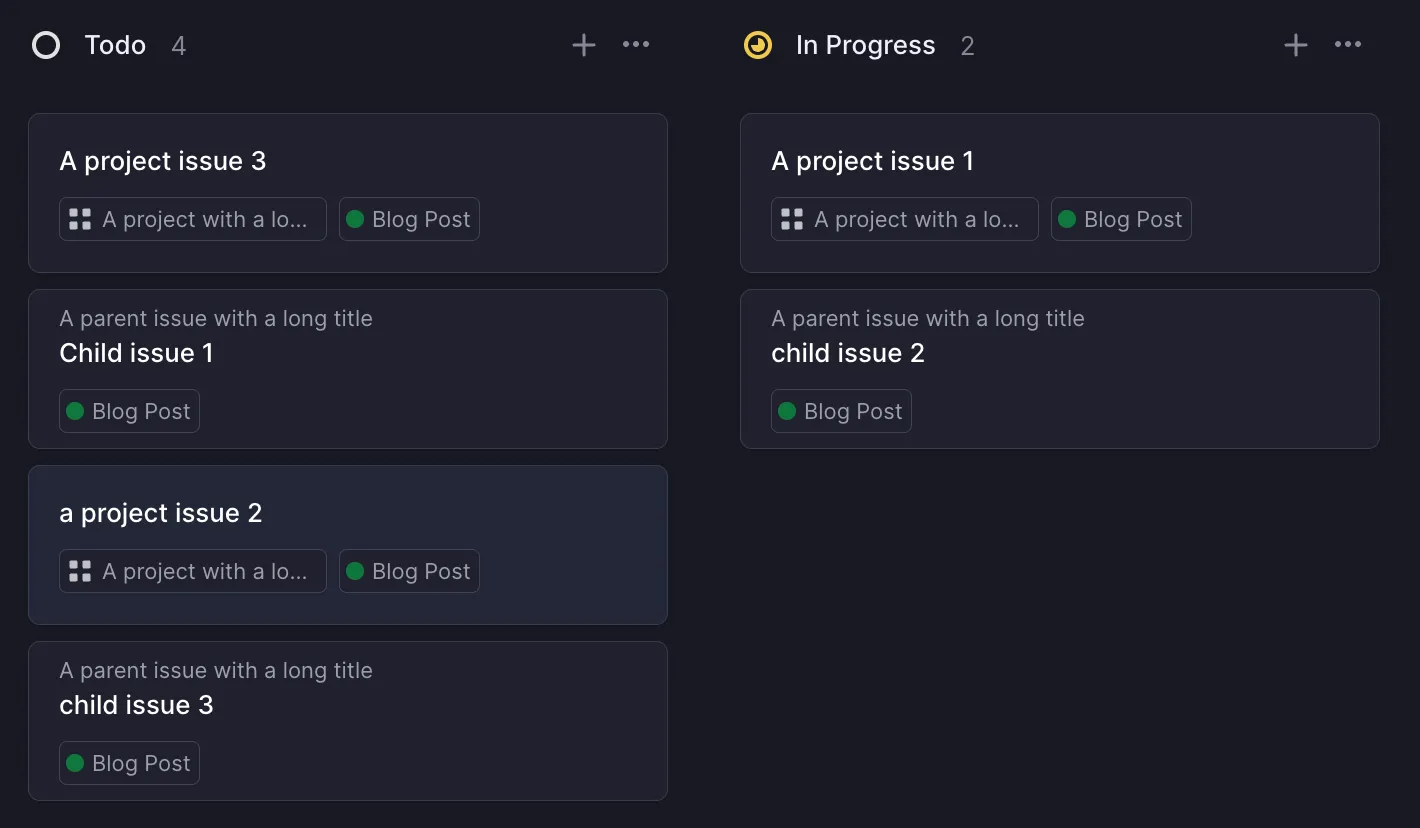The height and width of the screenshot is (828, 1420).
Task: Click Blog Post label on child issue 3
Action: (129, 763)
